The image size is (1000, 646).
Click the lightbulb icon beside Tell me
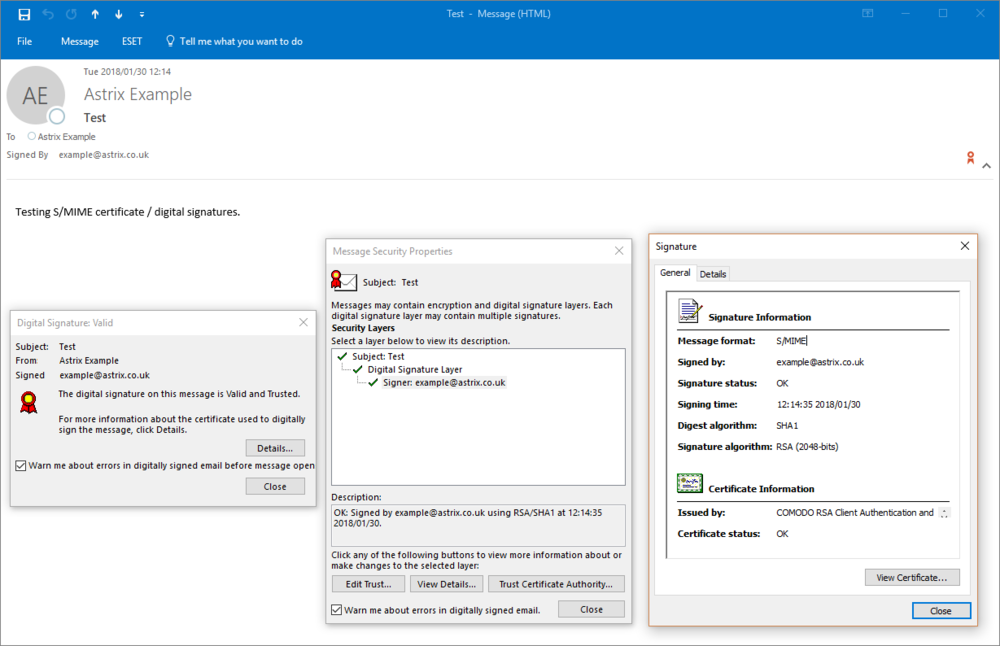tap(170, 41)
